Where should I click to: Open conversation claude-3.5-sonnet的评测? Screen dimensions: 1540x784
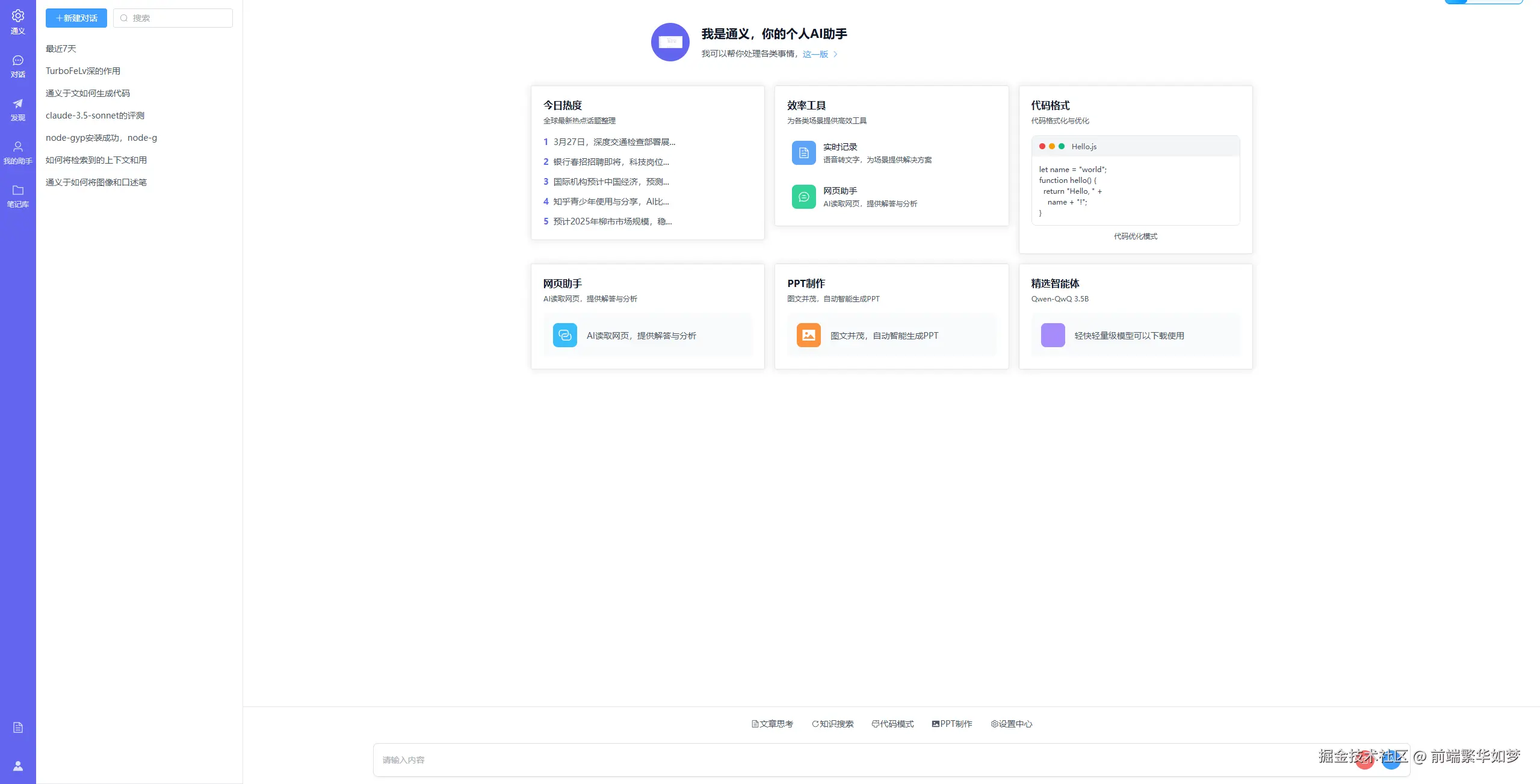click(x=95, y=116)
